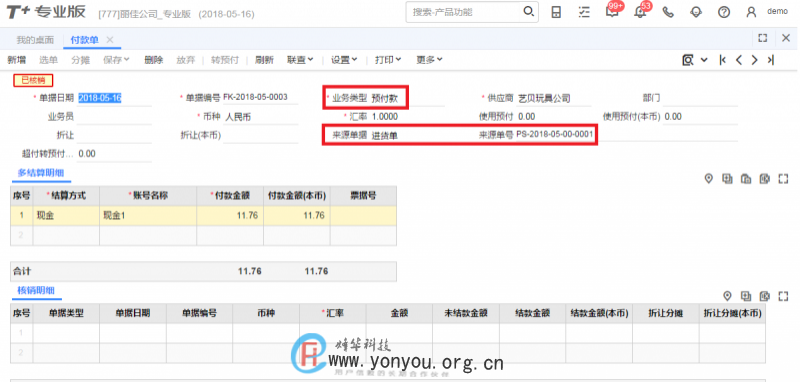Click the 业务类型 field 预付款
This screenshot has height=382, width=800.
pyautogui.click(x=407, y=98)
